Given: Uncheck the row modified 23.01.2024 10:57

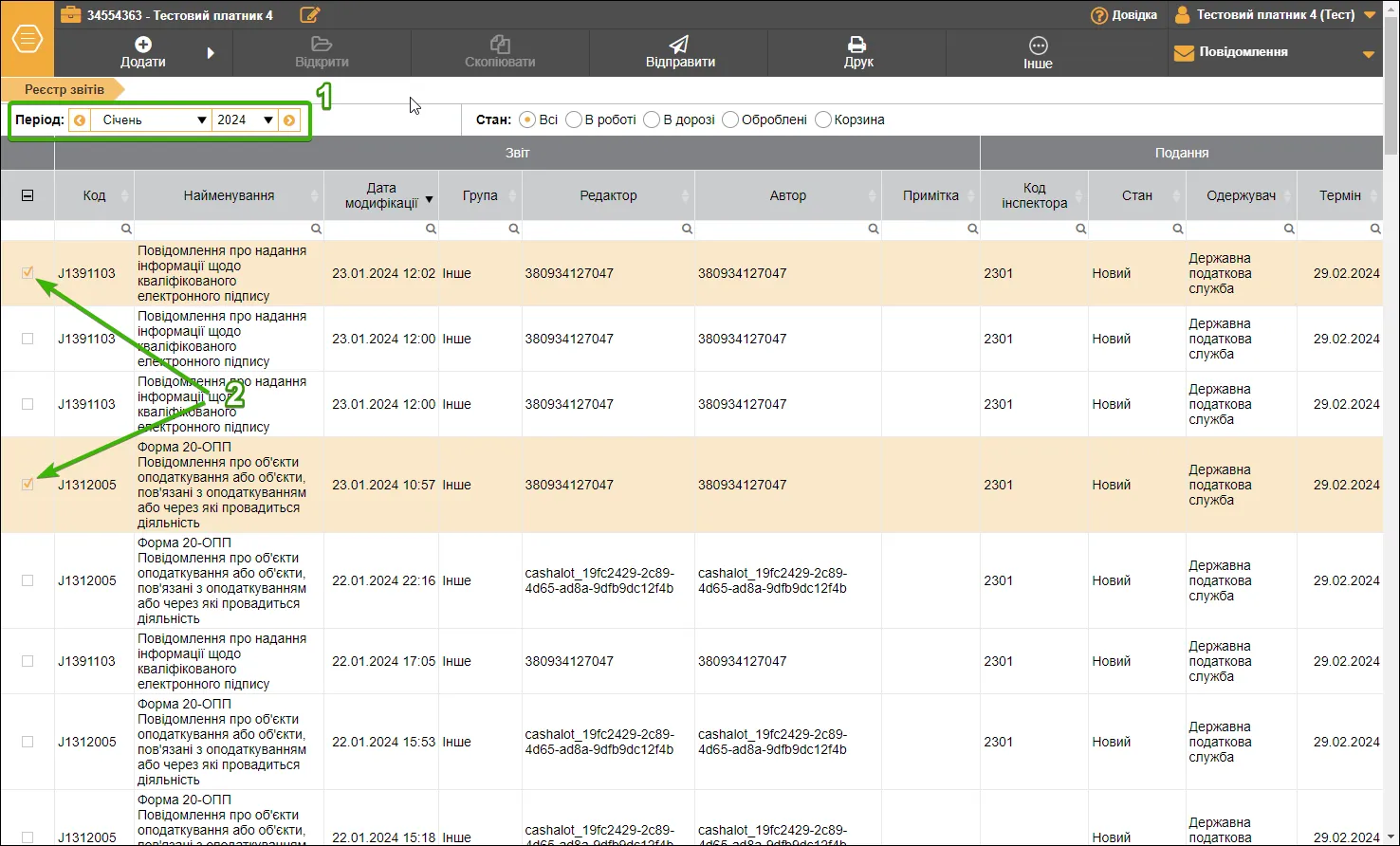Looking at the screenshot, I should click(28, 485).
